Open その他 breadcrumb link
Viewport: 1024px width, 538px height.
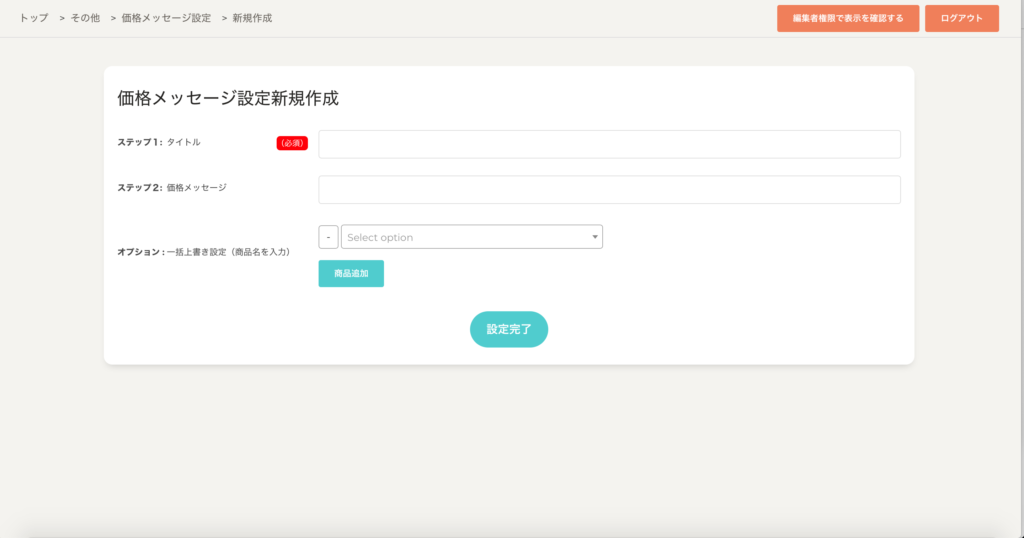pyautogui.click(x=85, y=18)
